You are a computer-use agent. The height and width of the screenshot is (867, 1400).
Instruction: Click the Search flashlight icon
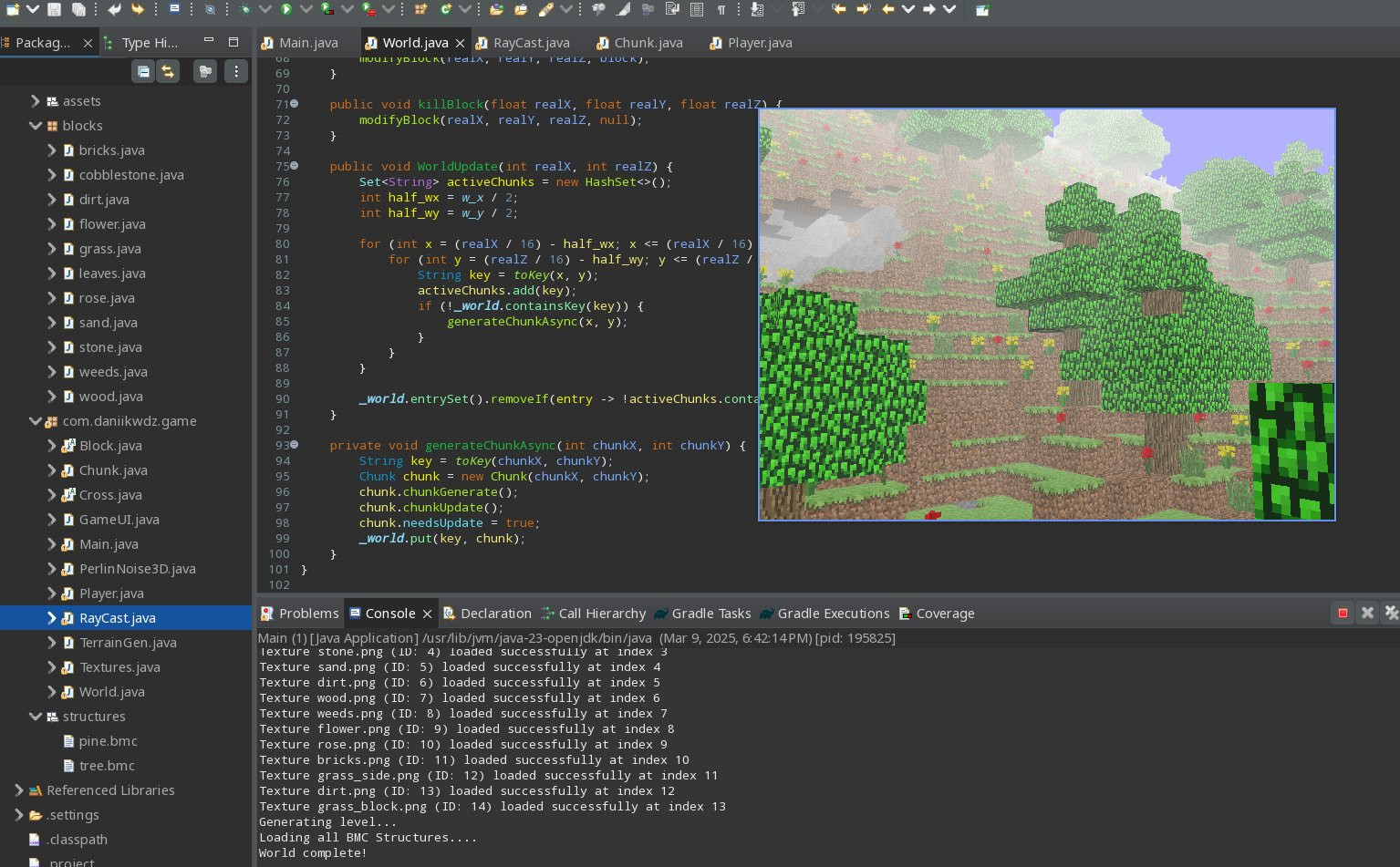tap(545, 9)
